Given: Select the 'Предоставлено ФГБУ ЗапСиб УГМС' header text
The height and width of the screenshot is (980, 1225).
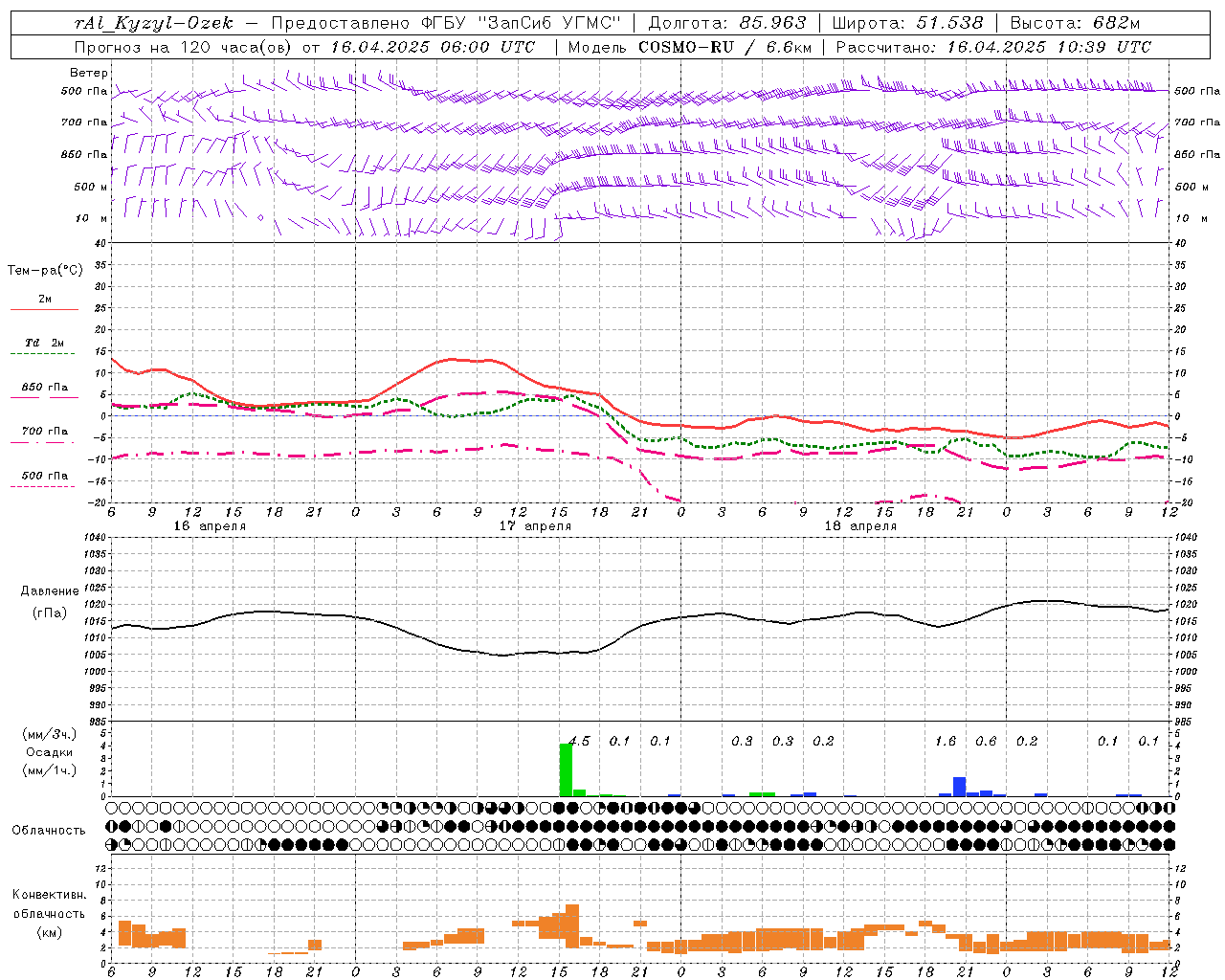Looking at the screenshot, I should click(447, 23).
